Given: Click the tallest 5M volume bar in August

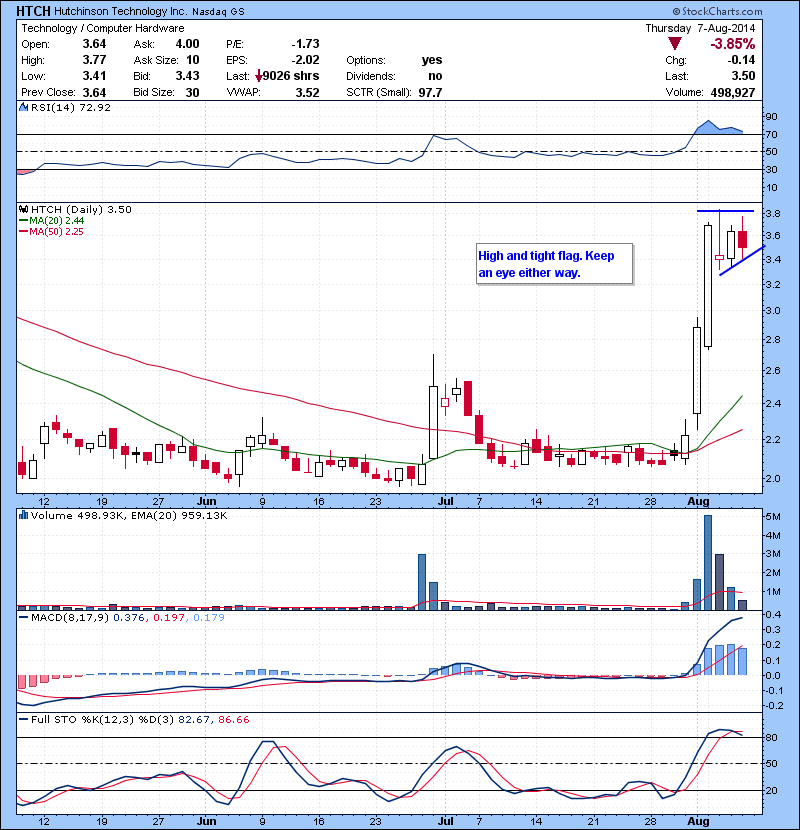Looking at the screenshot, I should click(708, 562).
